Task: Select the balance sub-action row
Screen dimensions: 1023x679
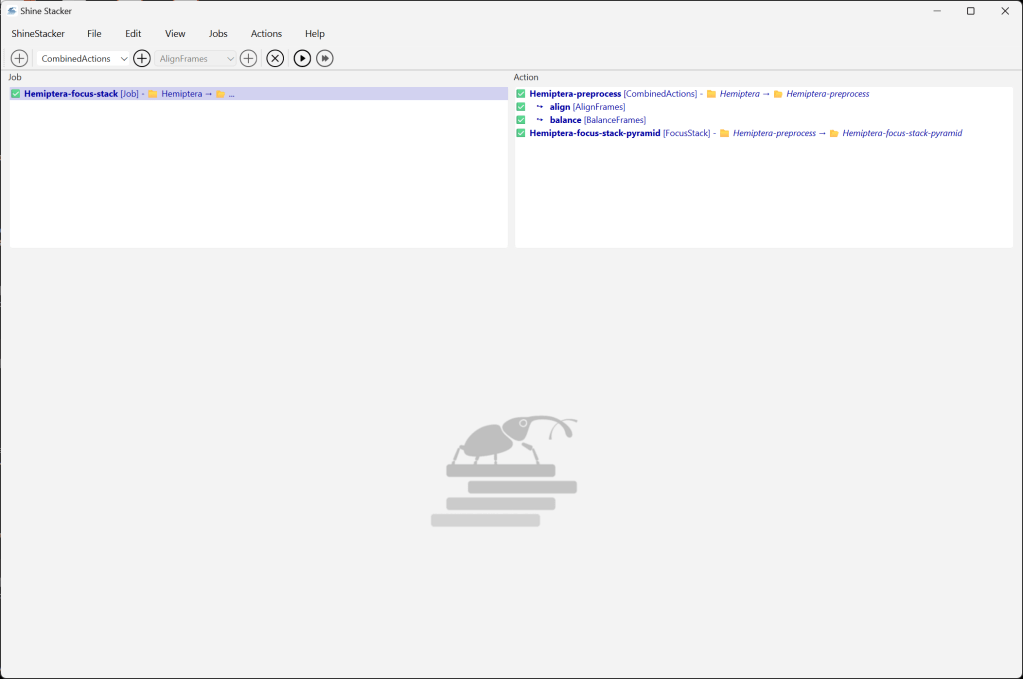Action: click(565, 120)
